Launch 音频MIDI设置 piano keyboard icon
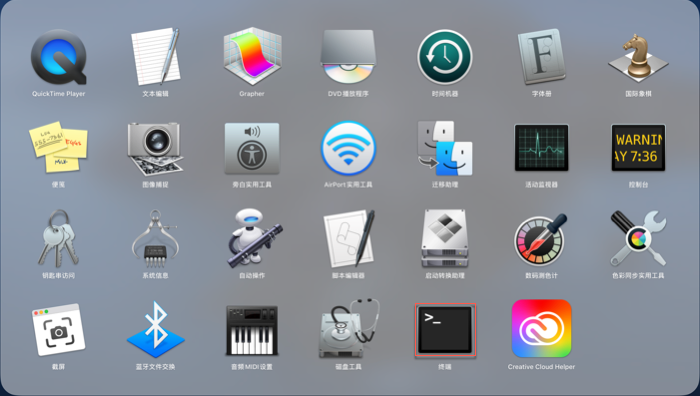700x396 pixels. 252,330
